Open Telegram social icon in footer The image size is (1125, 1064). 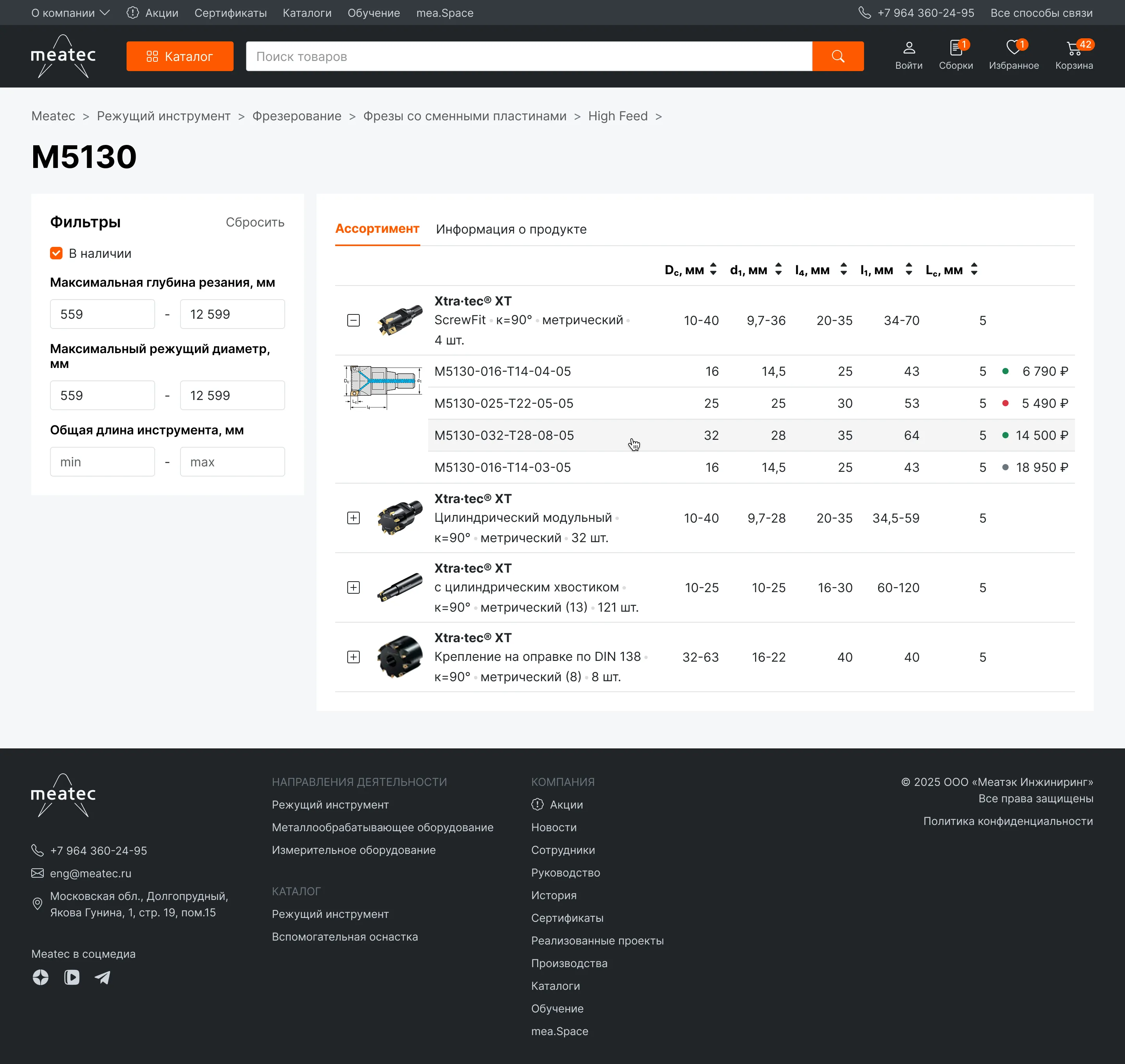tap(103, 977)
